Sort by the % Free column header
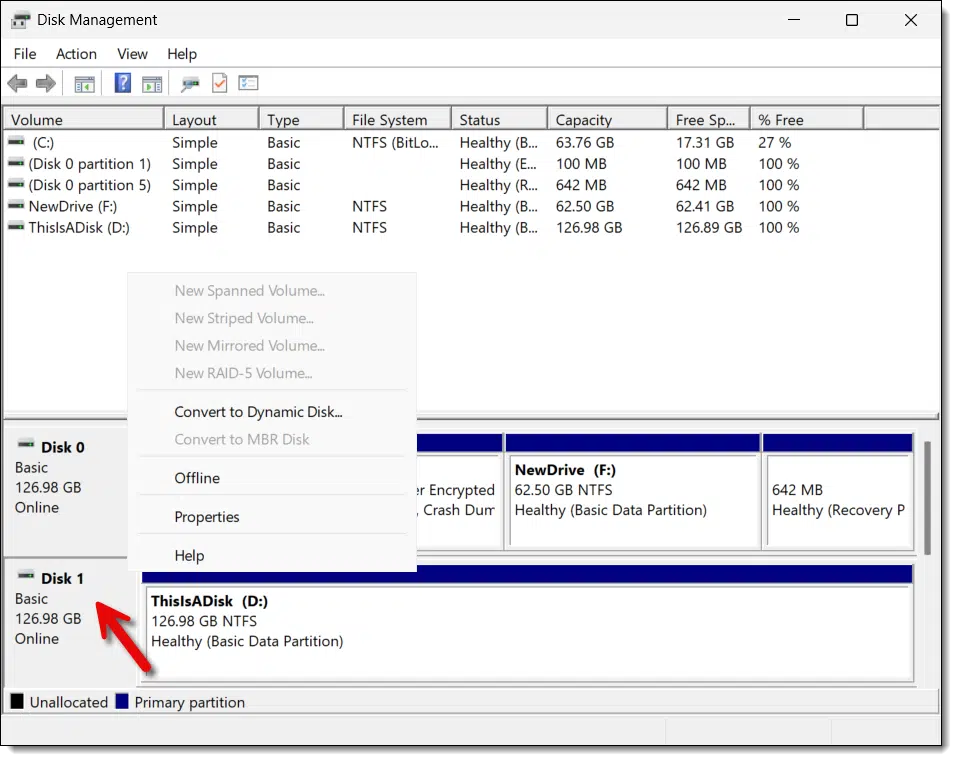Screen dimensions: 957x761 [x=807, y=119]
